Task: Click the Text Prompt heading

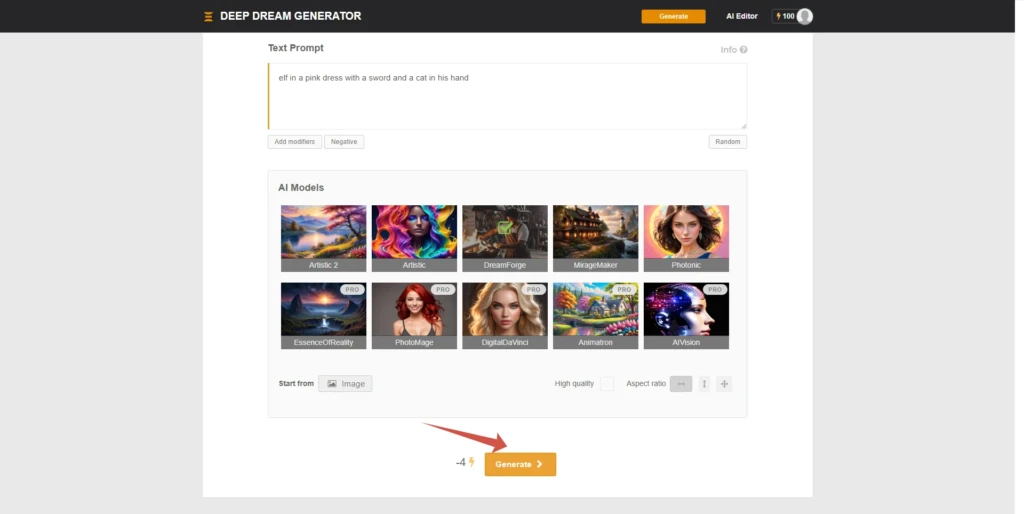Action: point(296,48)
